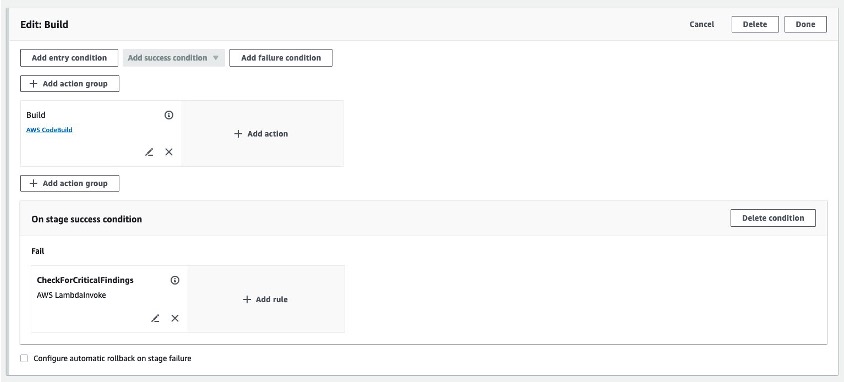Image resolution: width=844 pixels, height=382 pixels.
Task: Add action group above Build action
Action: click(x=70, y=84)
